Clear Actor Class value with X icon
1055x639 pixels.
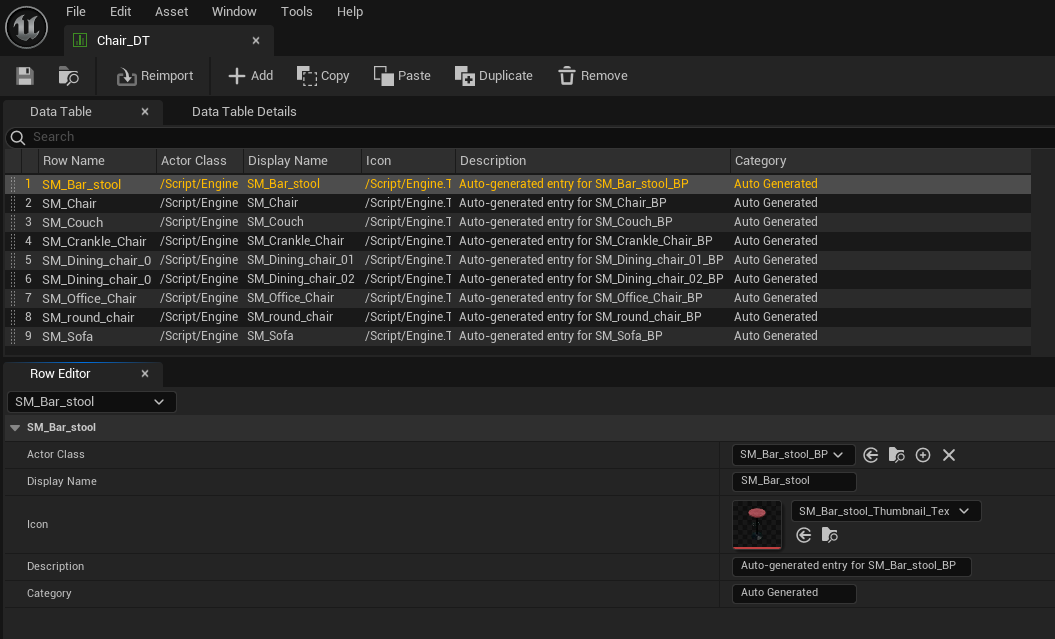(x=949, y=455)
